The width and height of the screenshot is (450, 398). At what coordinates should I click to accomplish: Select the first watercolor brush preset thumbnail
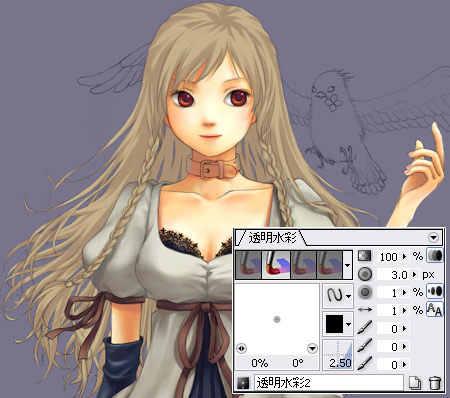[x=249, y=265]
